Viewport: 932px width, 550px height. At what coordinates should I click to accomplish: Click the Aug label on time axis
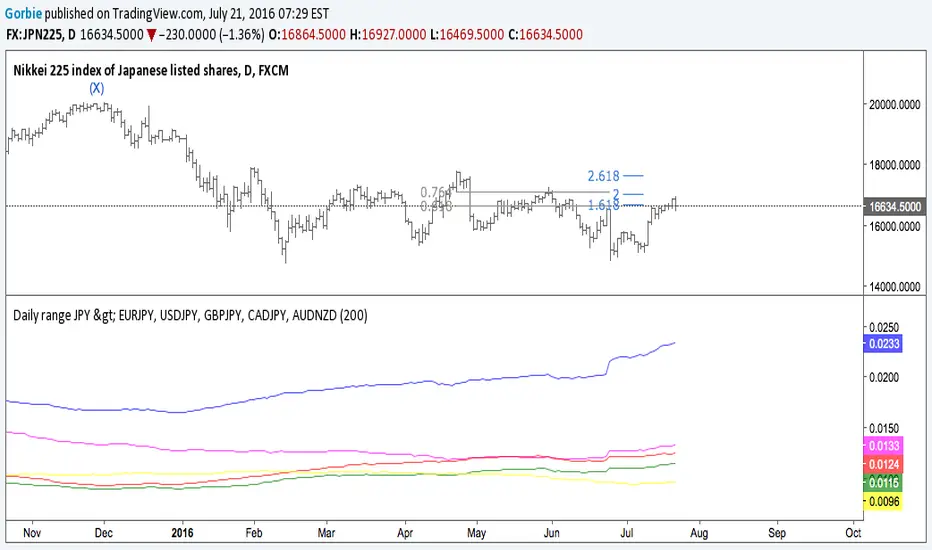pyautogui.click(x=699, y=533)
